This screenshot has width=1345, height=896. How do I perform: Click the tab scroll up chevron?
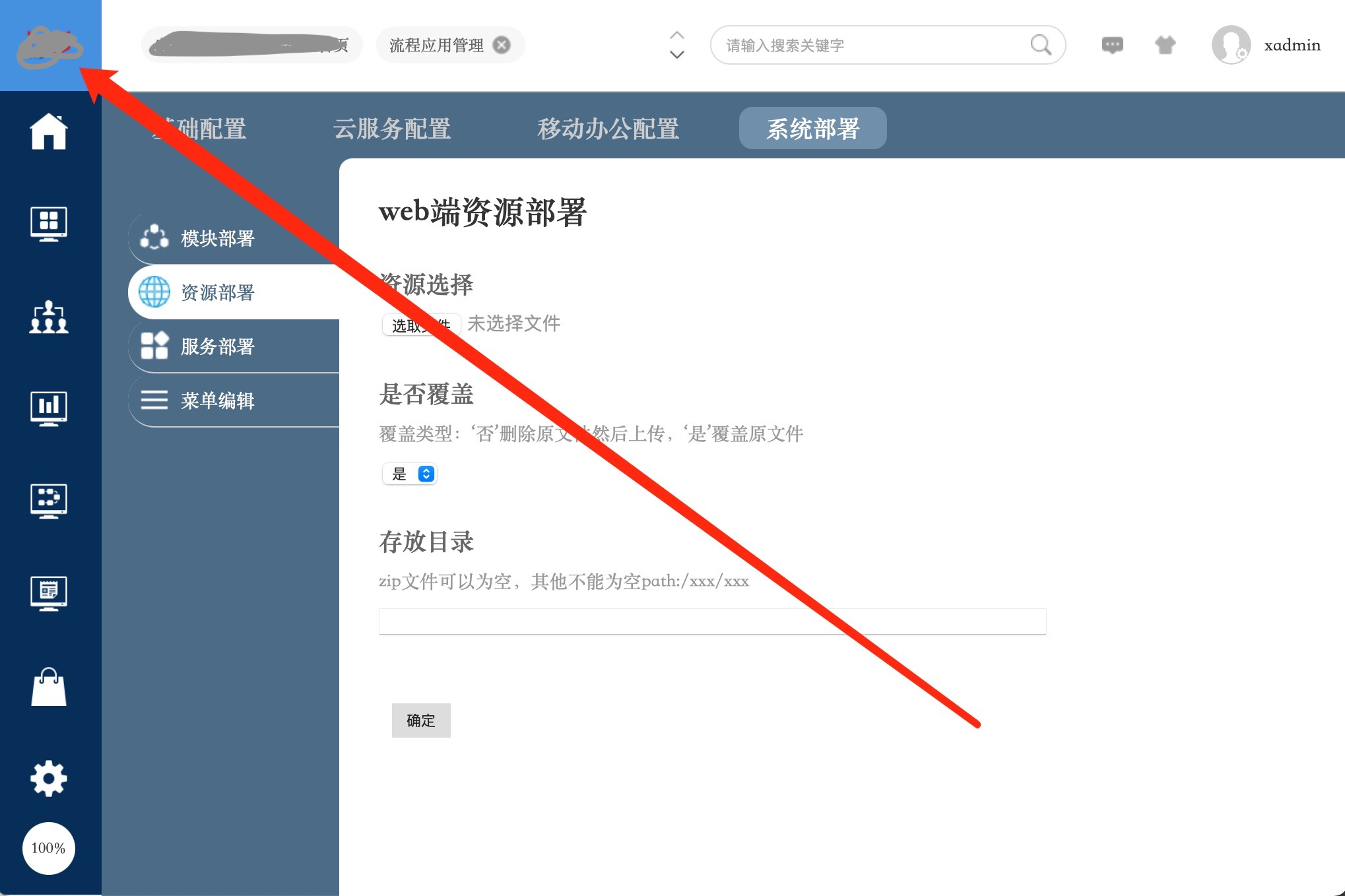point(677,34)
